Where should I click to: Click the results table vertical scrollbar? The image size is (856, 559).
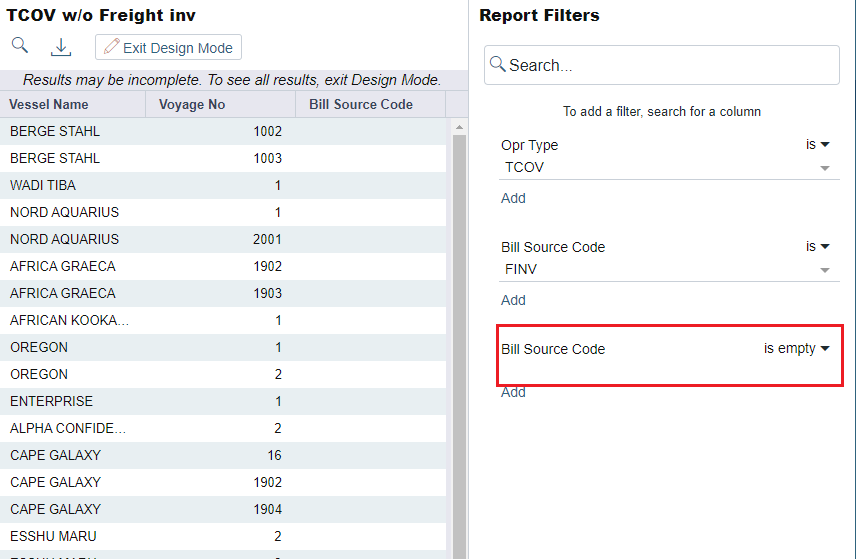click(x=459, y=340)
